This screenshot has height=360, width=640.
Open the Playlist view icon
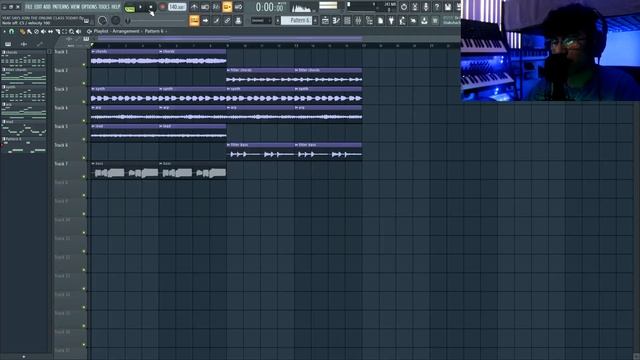coord(325,20)
